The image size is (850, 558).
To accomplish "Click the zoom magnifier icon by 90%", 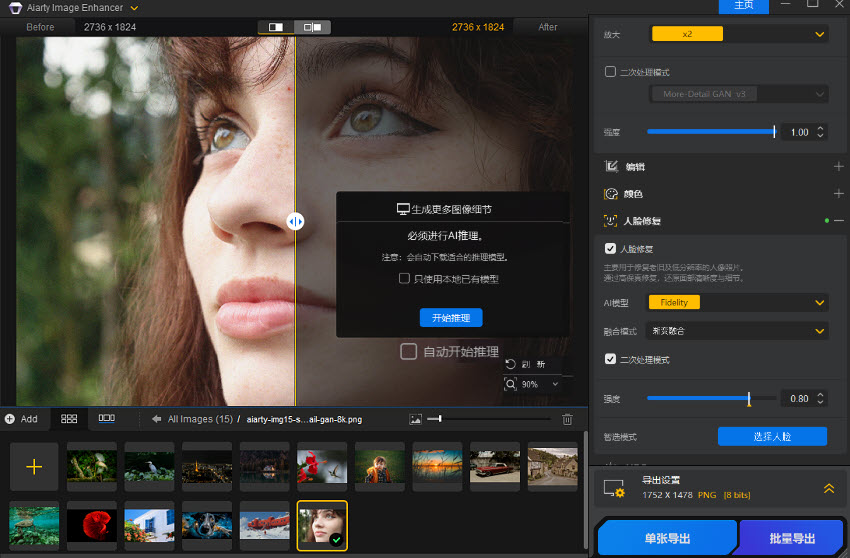I will coord(511,384).
